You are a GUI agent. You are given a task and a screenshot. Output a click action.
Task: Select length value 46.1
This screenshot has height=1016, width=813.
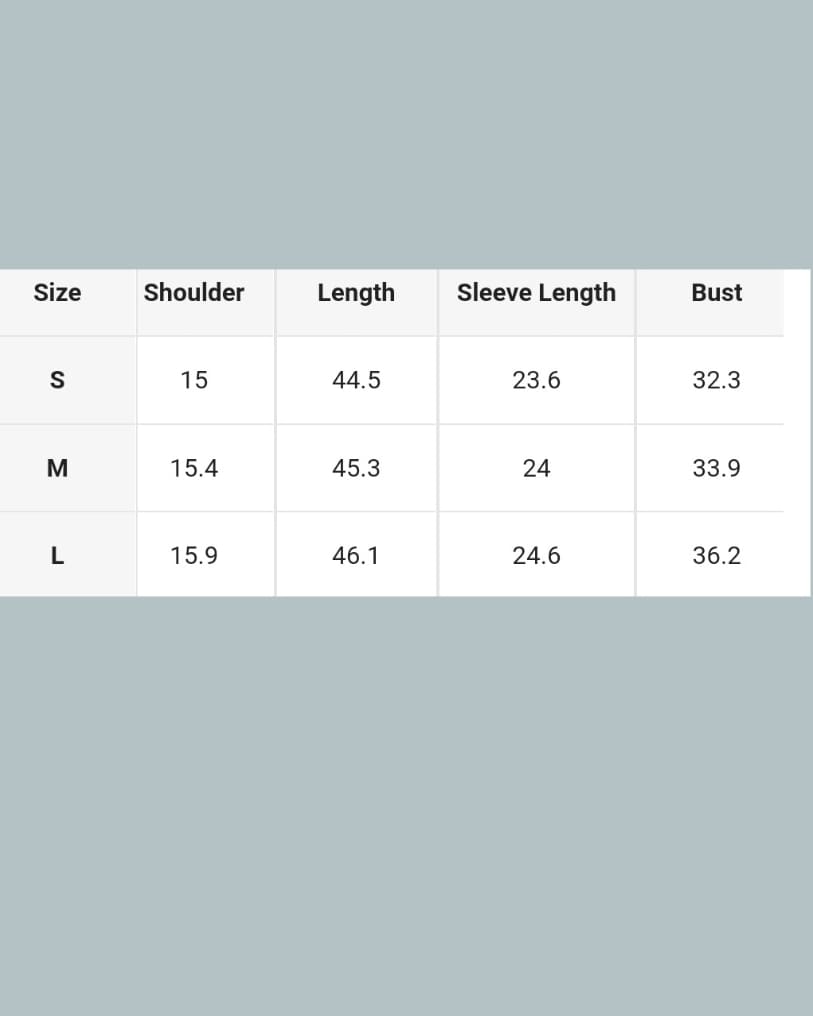coord(356,556)
